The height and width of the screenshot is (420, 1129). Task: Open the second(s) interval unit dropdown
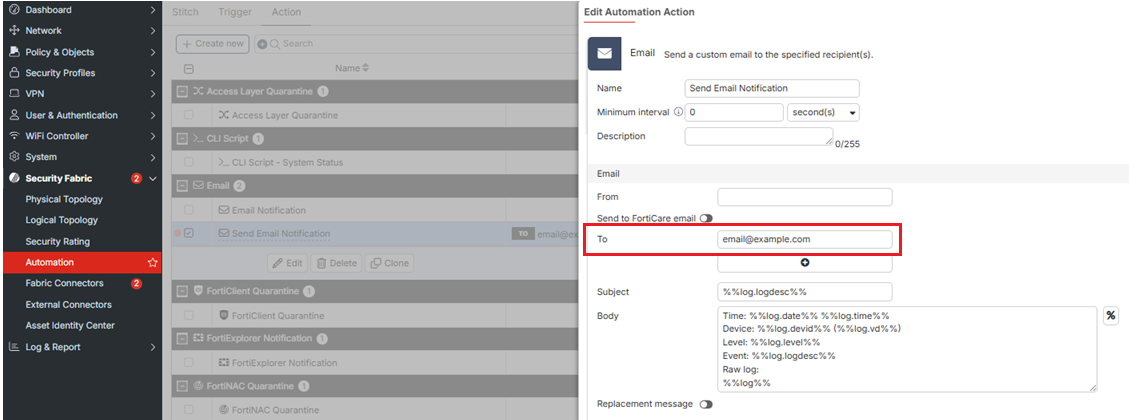[x=824, y=112]
